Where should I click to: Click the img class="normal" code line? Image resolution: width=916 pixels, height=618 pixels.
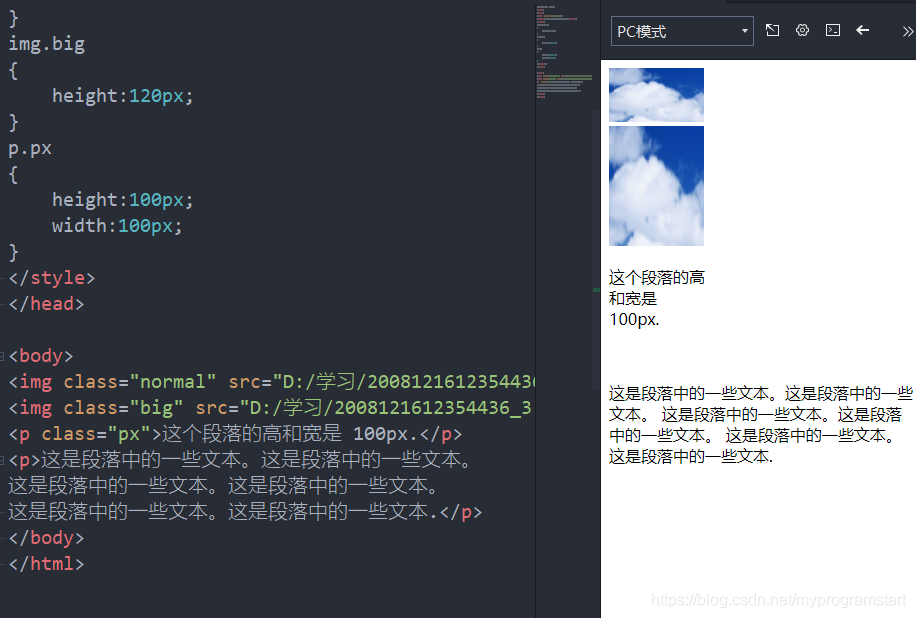[x=272, y=382]
